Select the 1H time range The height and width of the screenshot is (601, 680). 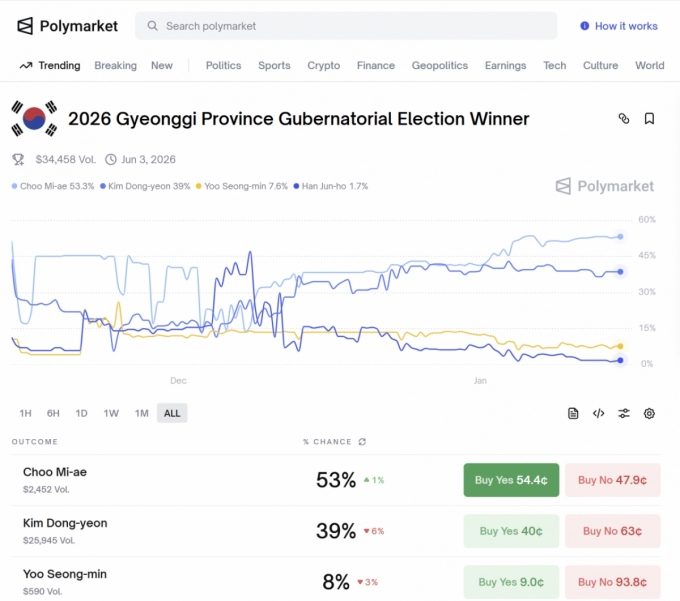point(25,413)
